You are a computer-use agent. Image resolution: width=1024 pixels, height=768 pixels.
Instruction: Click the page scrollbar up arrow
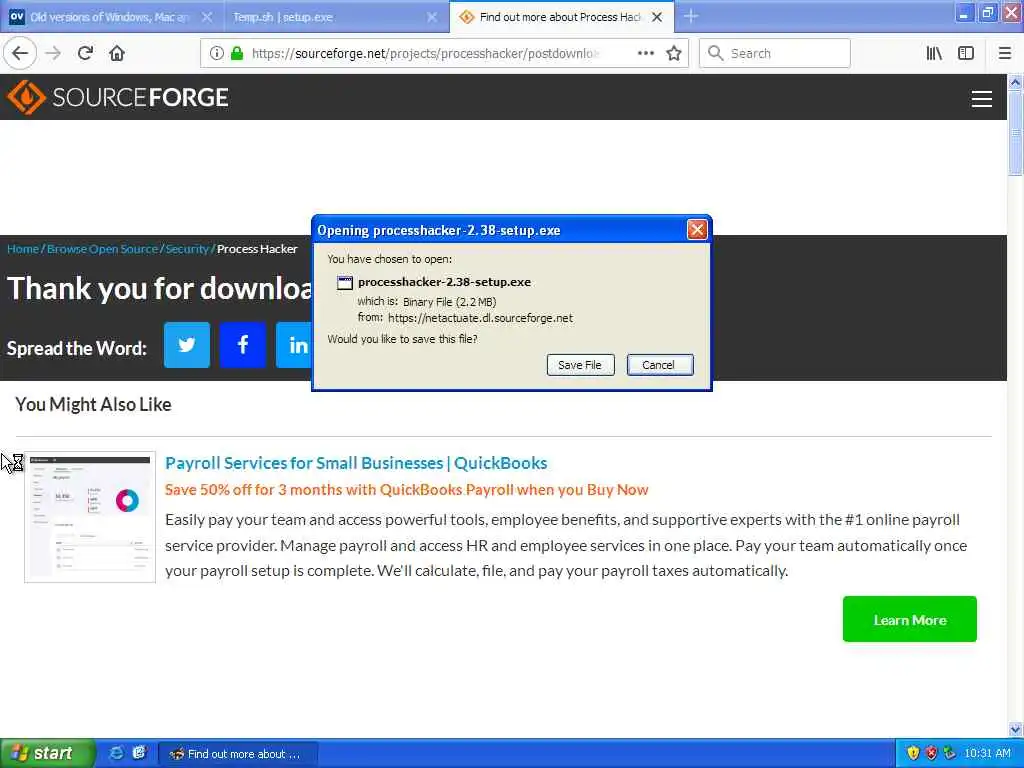point(1015,82)
